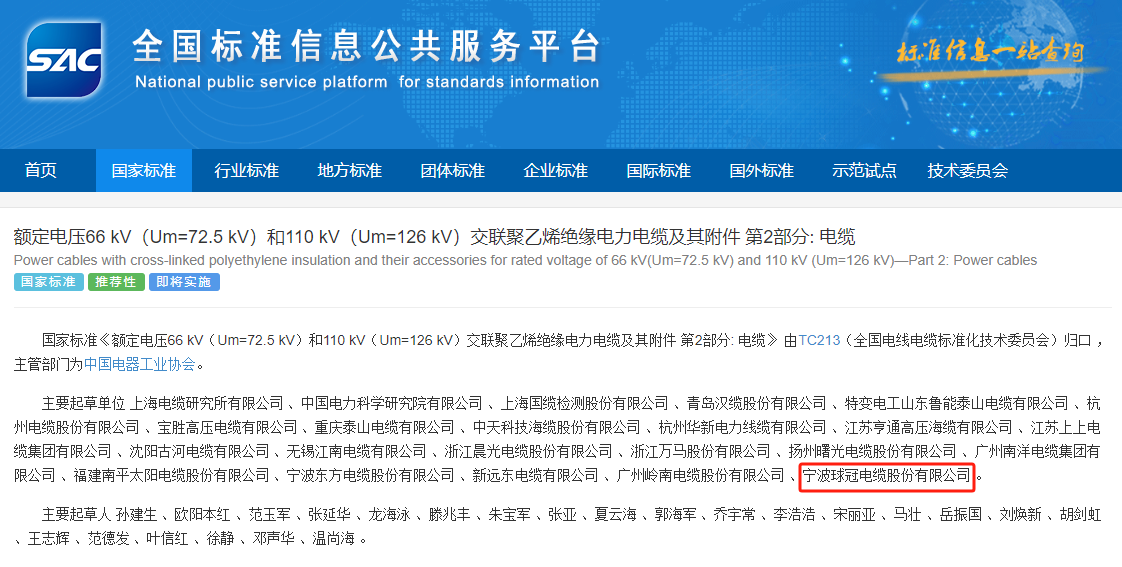Click 青岛汉缆股份有限公司 text
This screenshot has height=567, width=1122.
click(x=756, y=404)
